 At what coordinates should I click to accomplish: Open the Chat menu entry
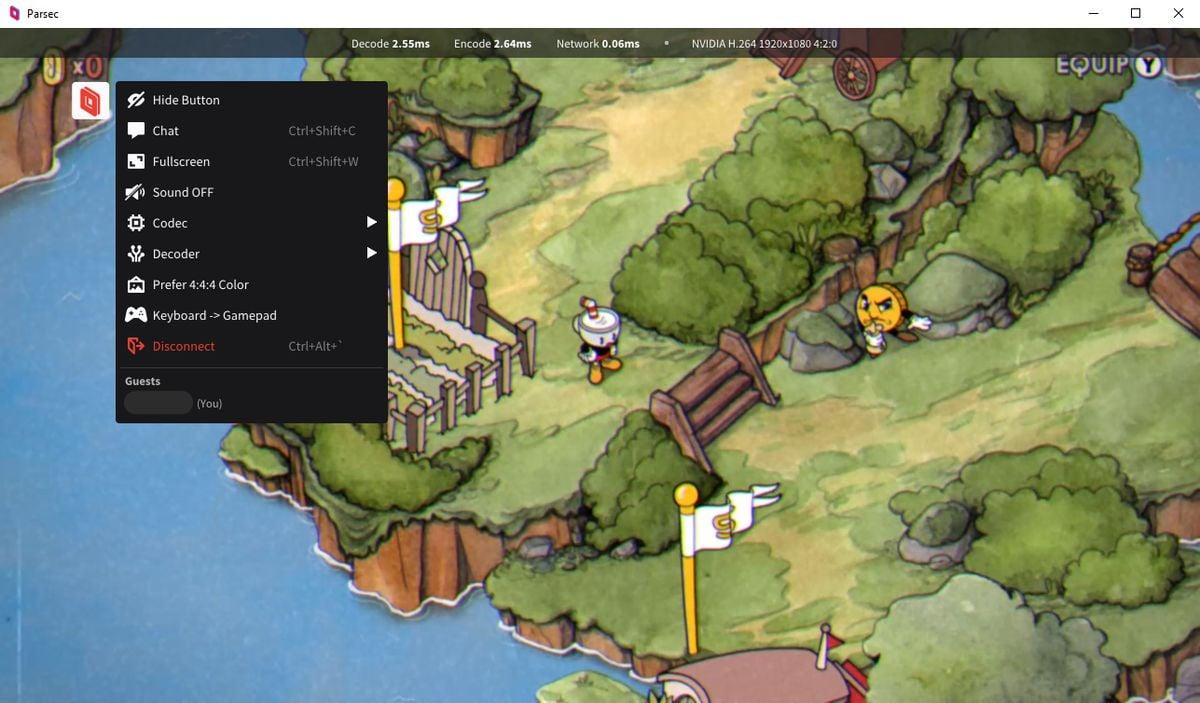(x=166, y=131)
